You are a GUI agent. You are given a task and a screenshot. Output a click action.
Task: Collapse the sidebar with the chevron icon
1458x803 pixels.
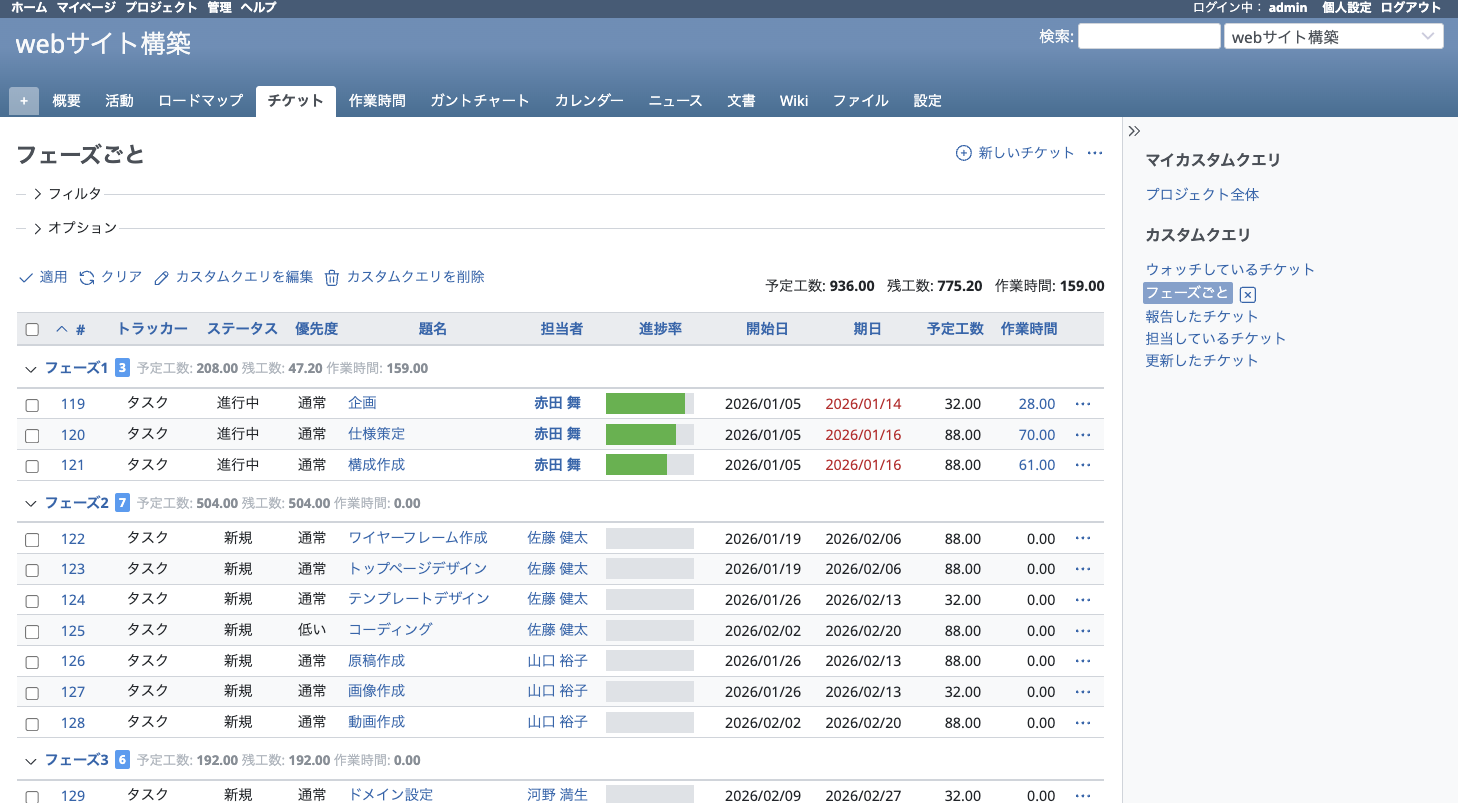click(x=1134, y=130)
